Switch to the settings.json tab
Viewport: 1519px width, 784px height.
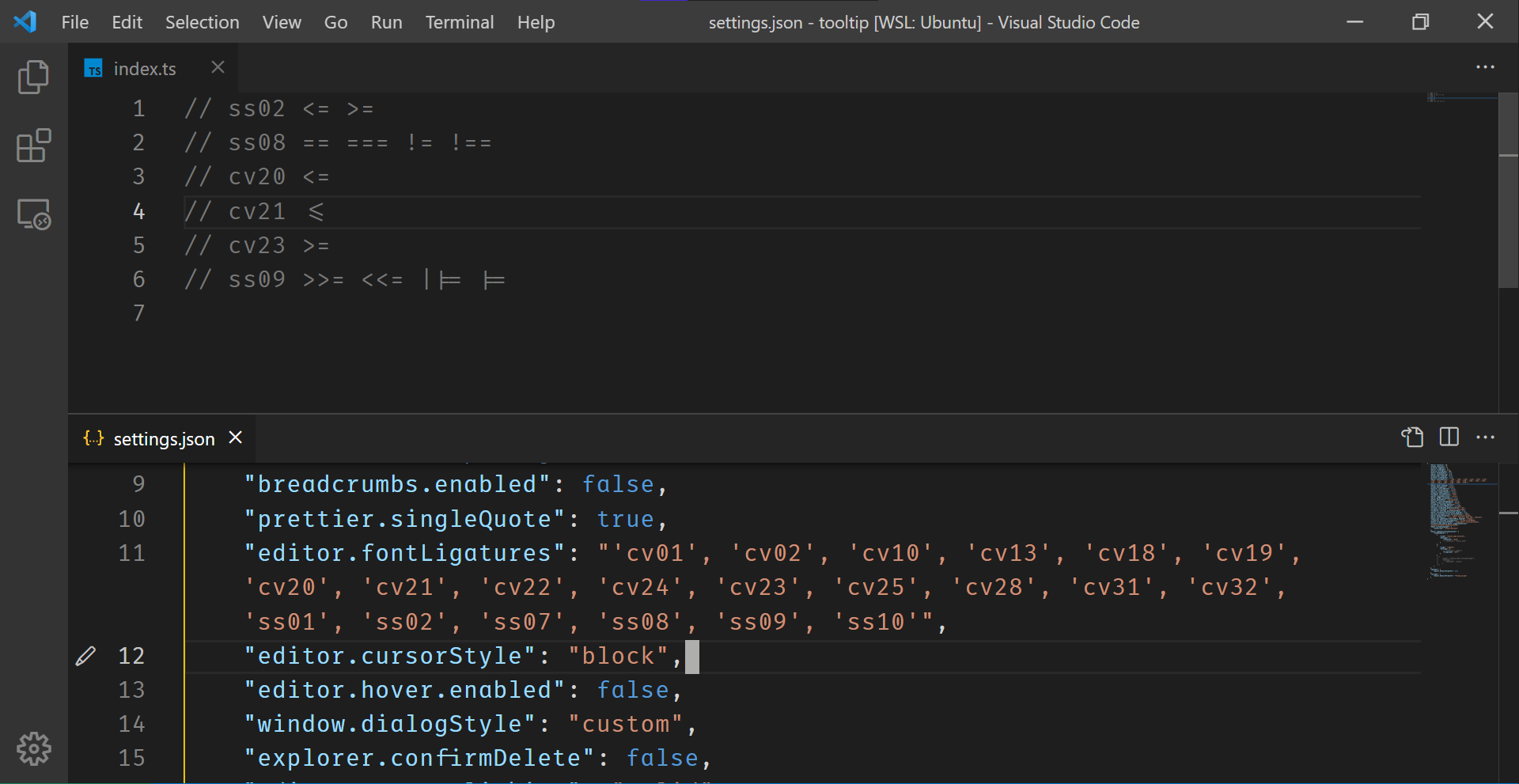tap(163, 438)
